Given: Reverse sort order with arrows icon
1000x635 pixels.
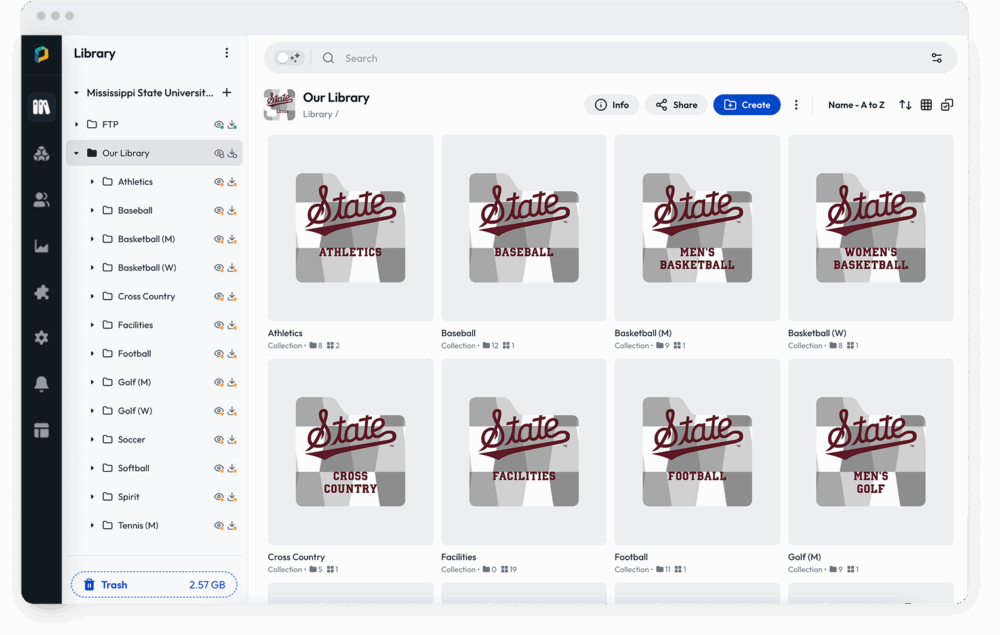Looking at the screenshot, I should click(x=905, y=105).
